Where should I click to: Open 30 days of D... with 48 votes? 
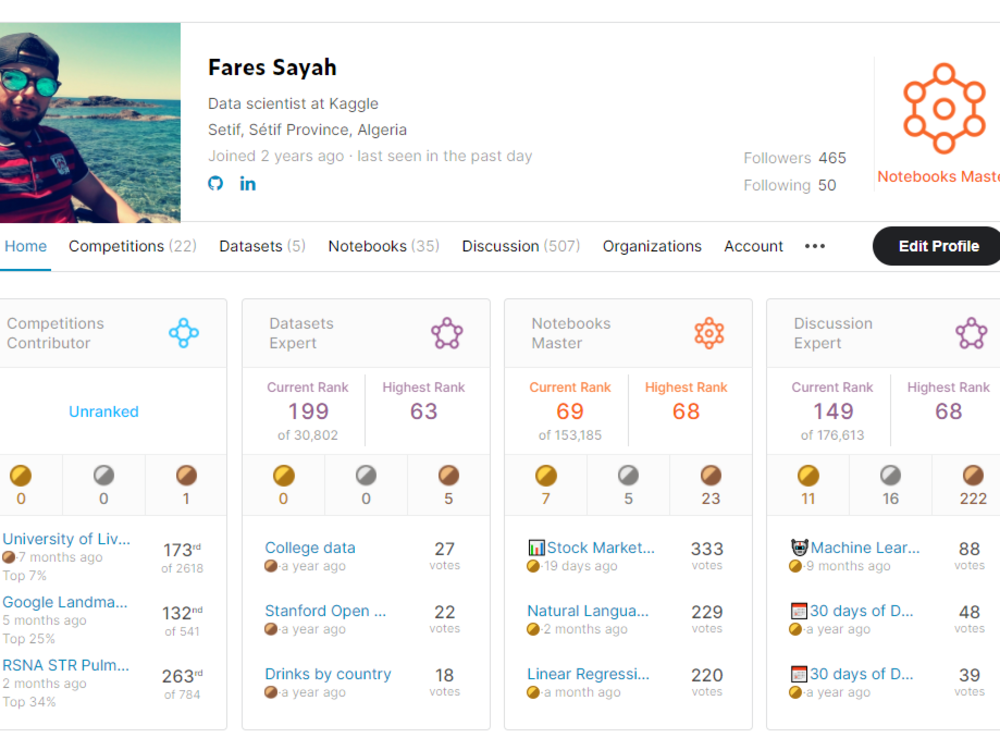pos(862,611)
